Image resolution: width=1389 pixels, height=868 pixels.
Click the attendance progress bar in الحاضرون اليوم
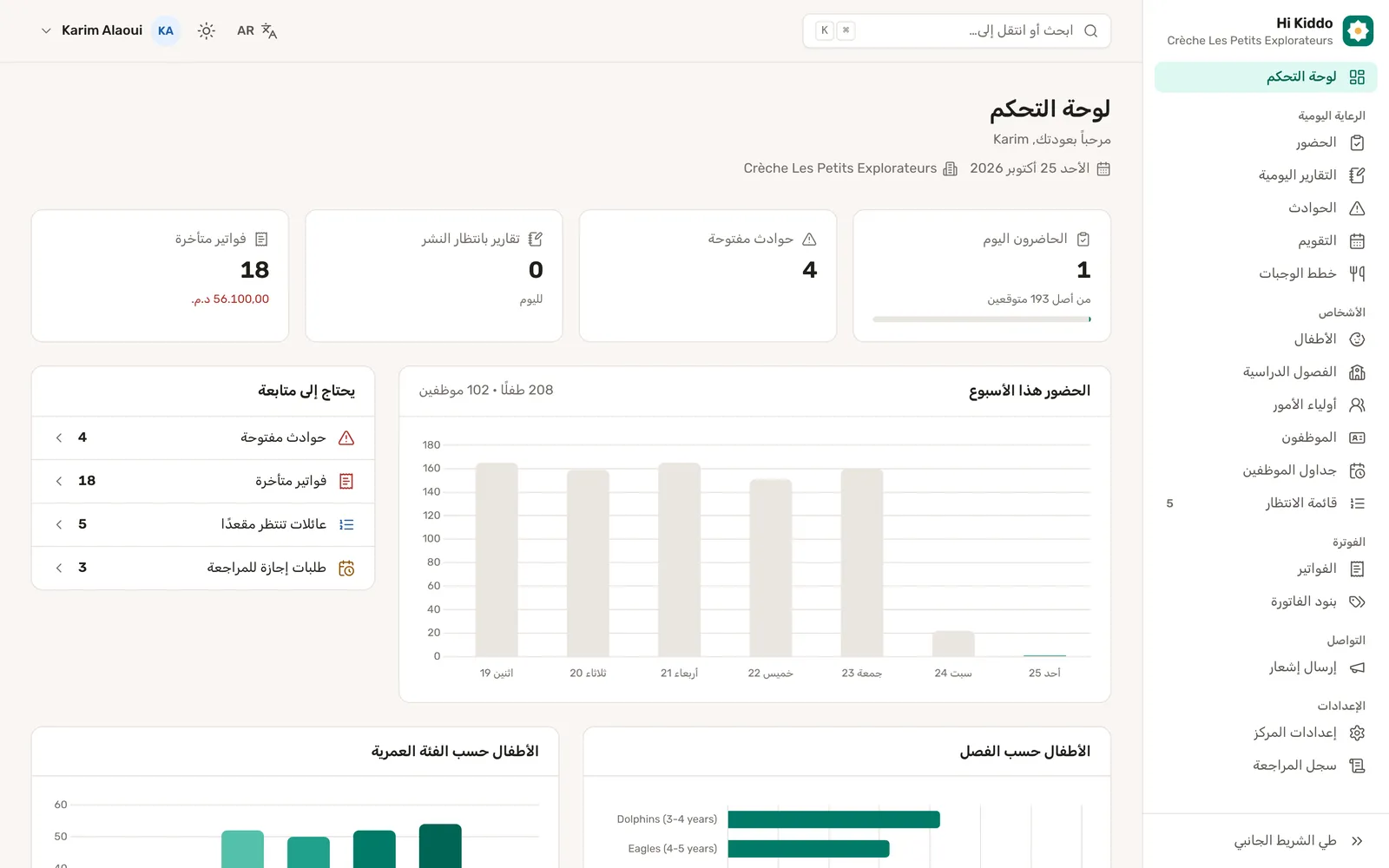(x=982, y=319)
